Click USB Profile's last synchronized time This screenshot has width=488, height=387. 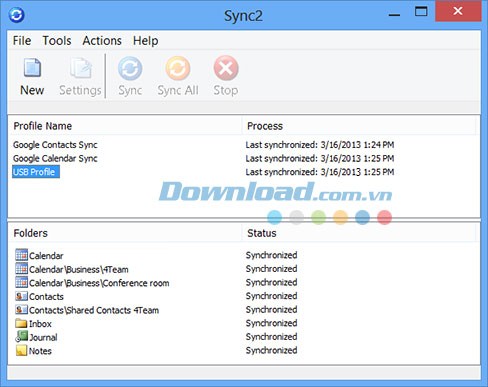tap(320, 172)
